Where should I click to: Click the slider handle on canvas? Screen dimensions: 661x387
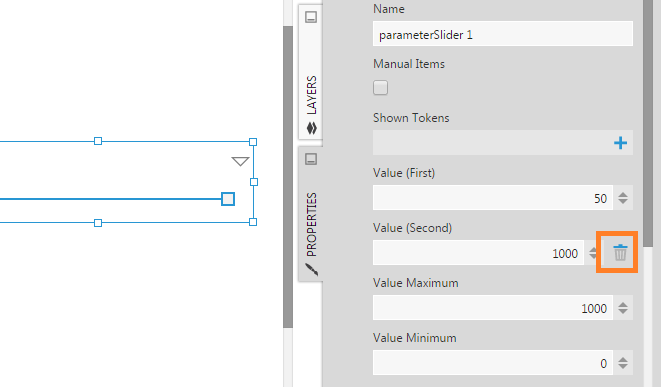[228, 199]
